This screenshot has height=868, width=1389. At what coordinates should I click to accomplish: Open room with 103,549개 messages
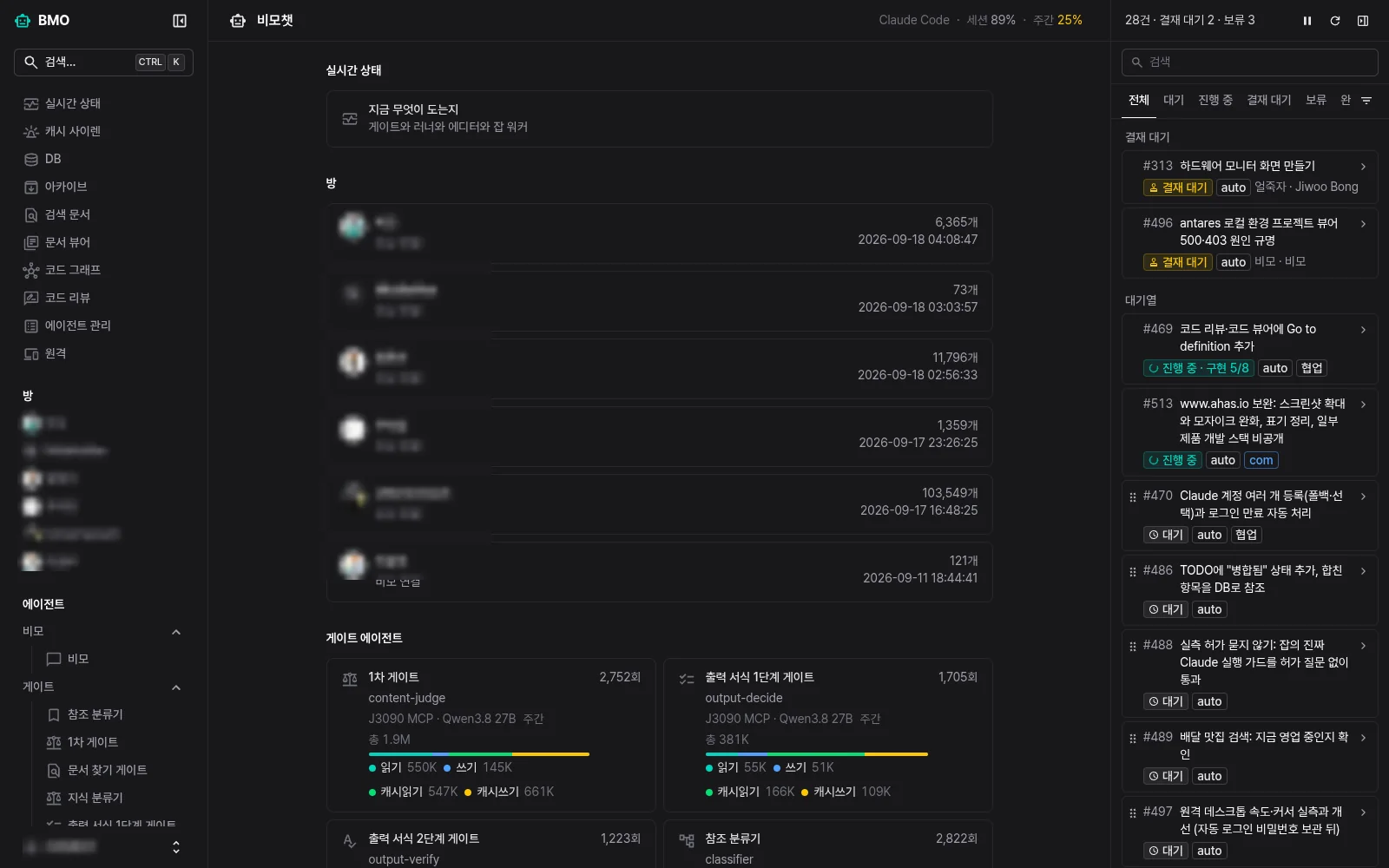click(660, 504)
